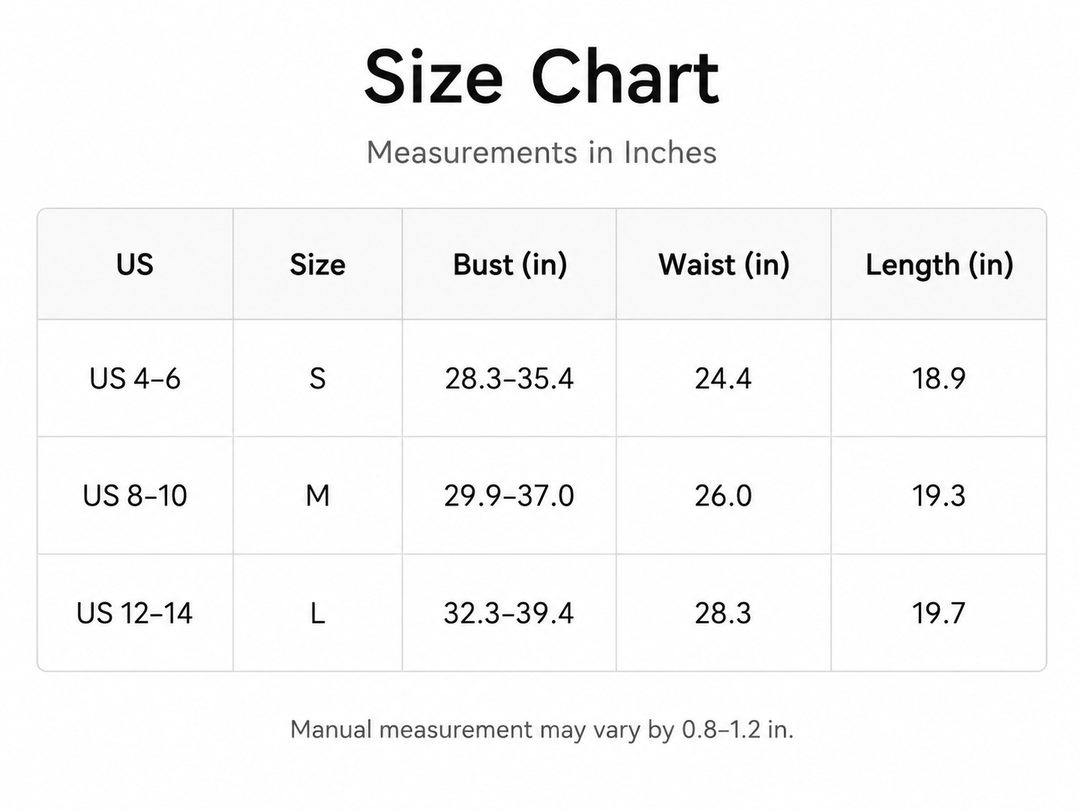
Task: Click the Length (in) column header
Action: click(939, 265)
